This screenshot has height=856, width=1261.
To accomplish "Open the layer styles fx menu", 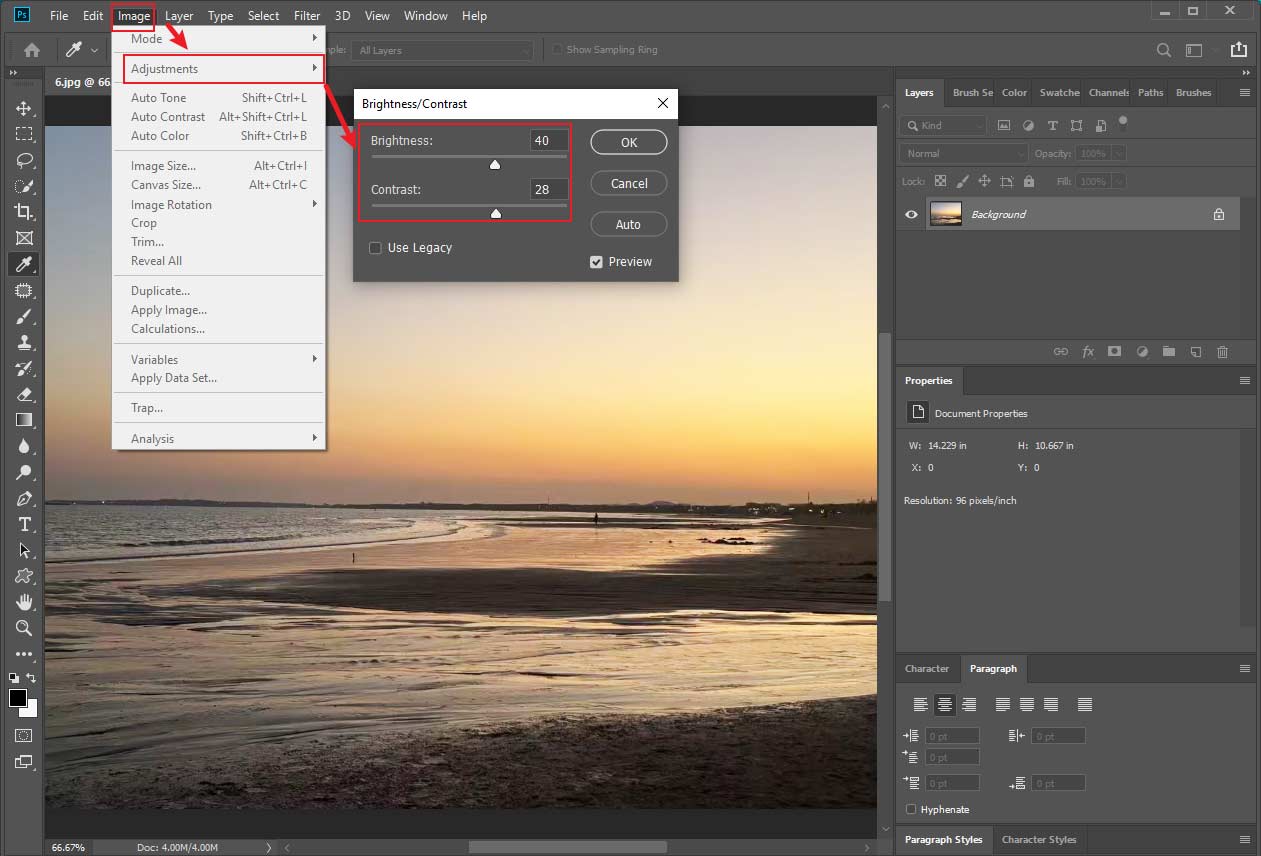I will [1088, 351].
